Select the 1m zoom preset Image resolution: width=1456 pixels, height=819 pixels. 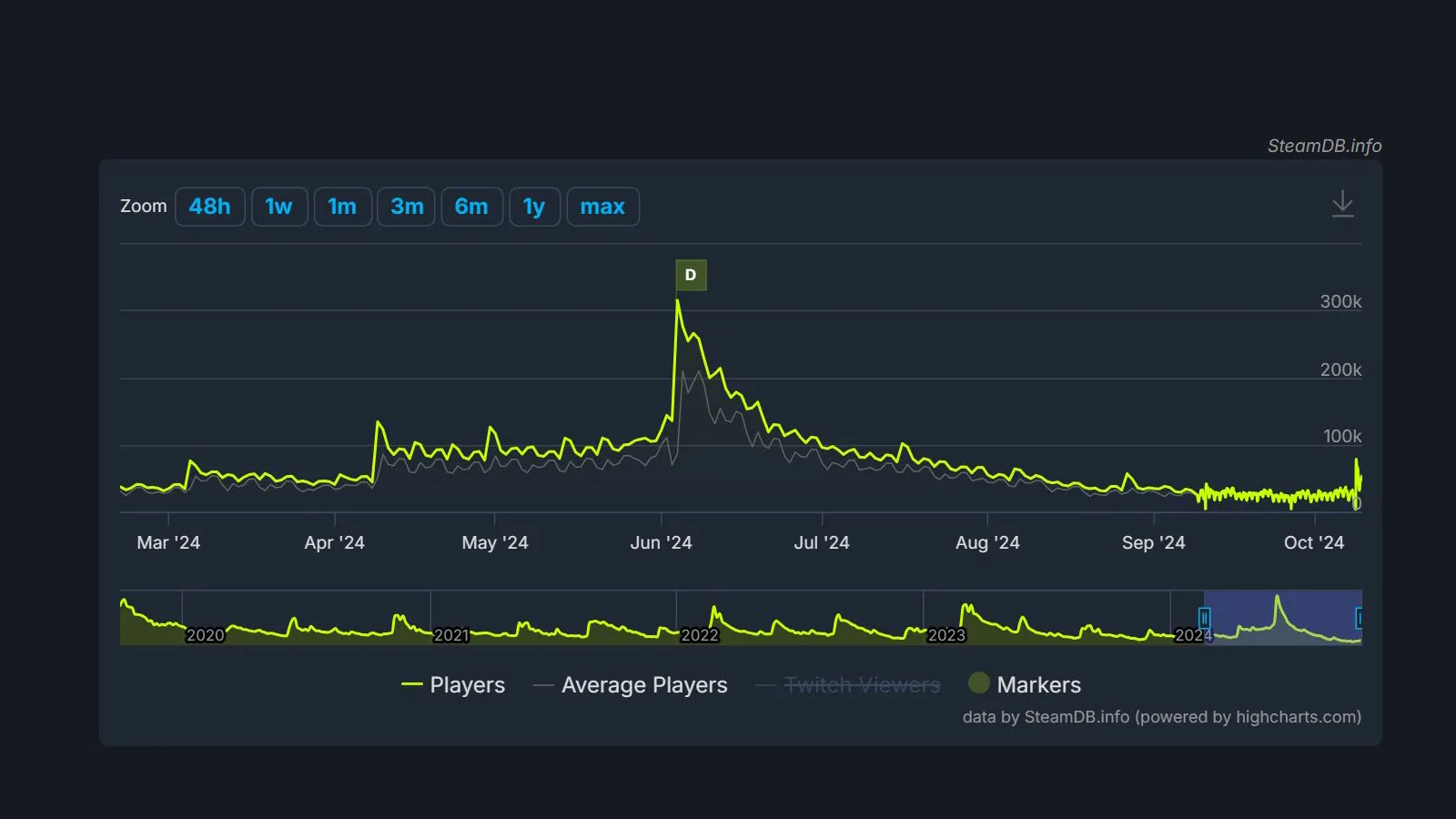[x=343, y=207]
